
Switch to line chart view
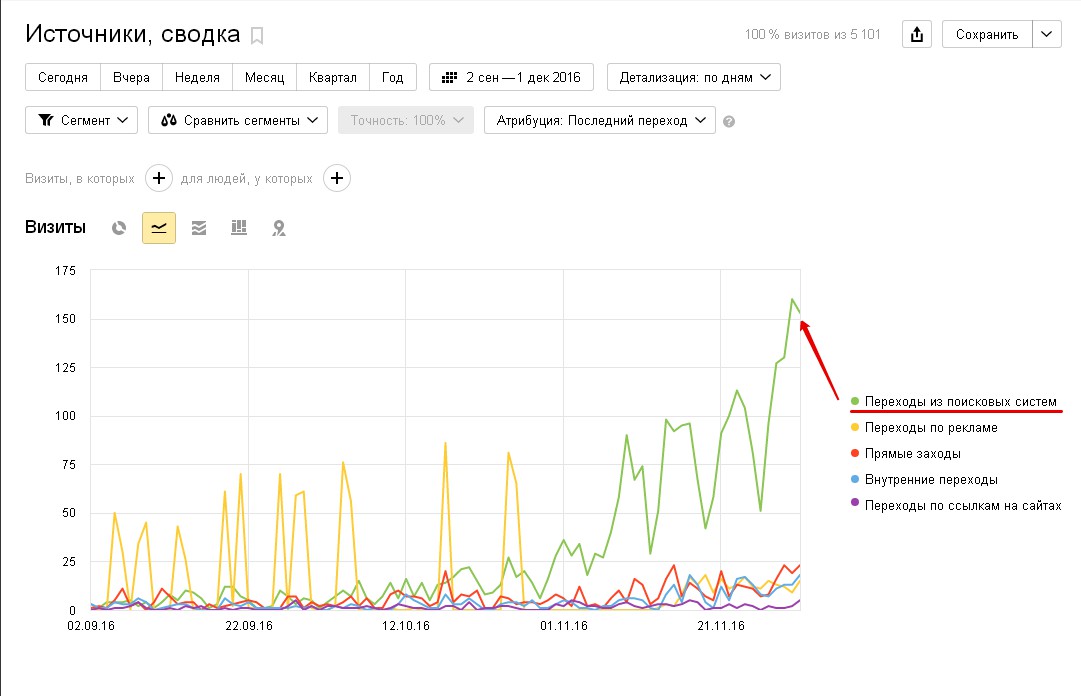159,228
